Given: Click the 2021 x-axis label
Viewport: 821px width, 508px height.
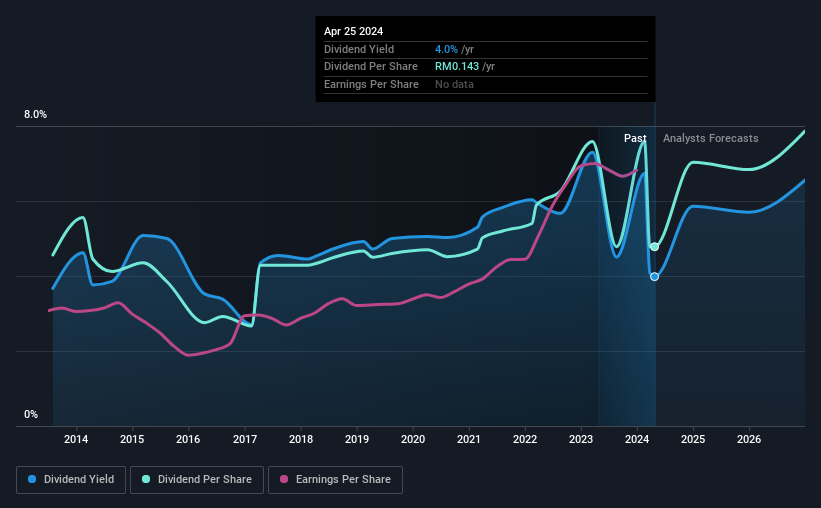Looking at the screenshot, I should tap(469, 439).
